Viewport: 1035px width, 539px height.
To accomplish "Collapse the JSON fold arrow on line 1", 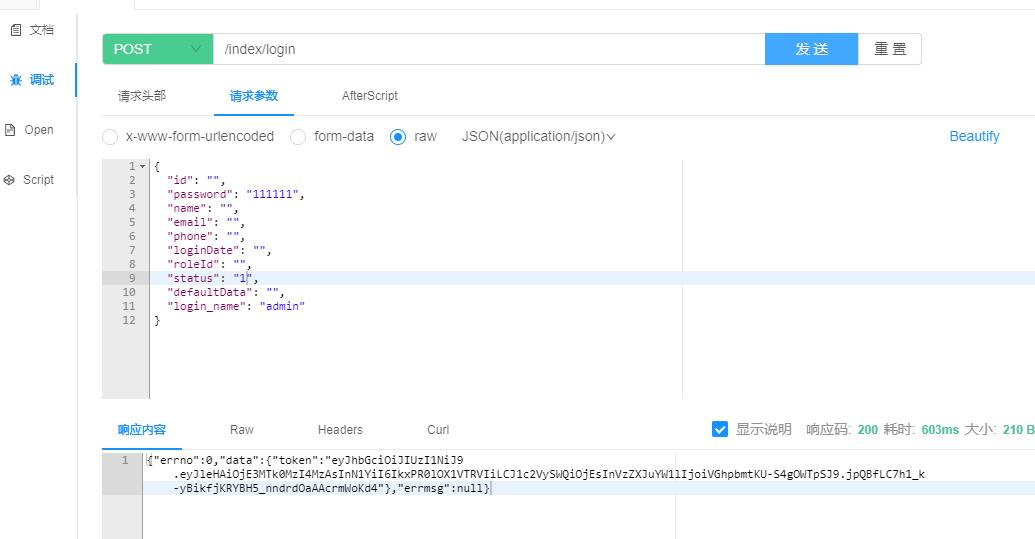I will tap(143, 166).
